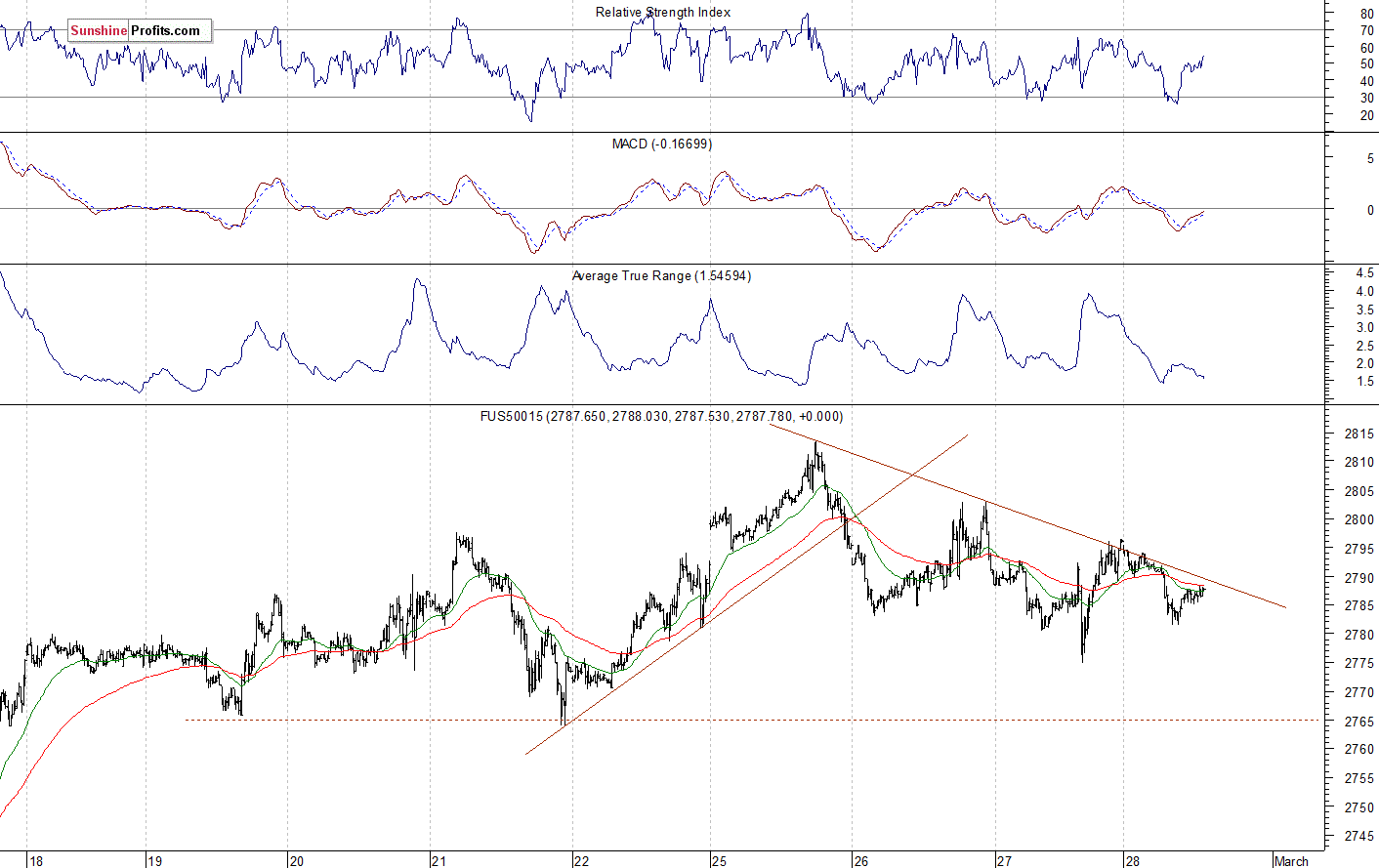Click the RSI scale value 80
This screenshot has width=1379, height=868.
(1366, 15)
